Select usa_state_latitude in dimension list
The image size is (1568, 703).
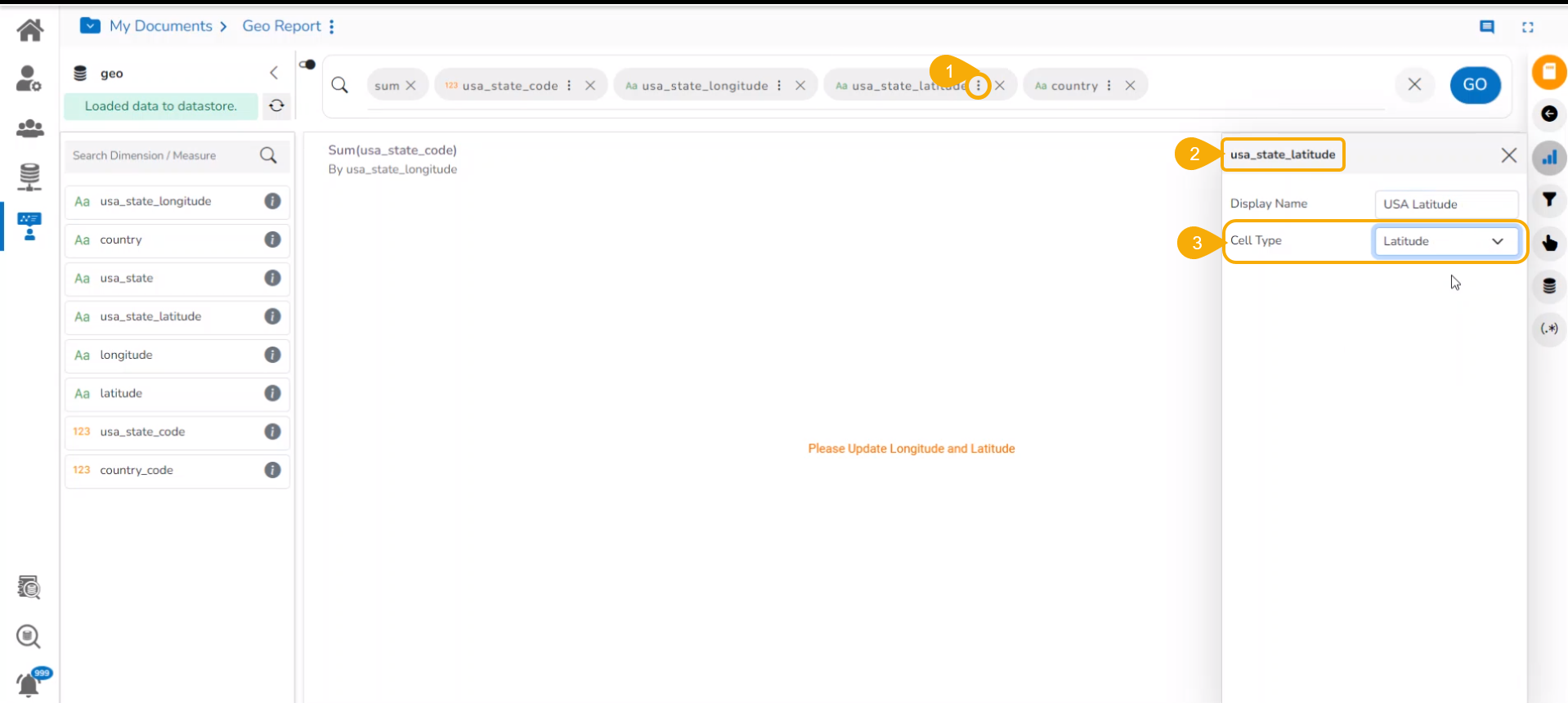pos(177,316)
